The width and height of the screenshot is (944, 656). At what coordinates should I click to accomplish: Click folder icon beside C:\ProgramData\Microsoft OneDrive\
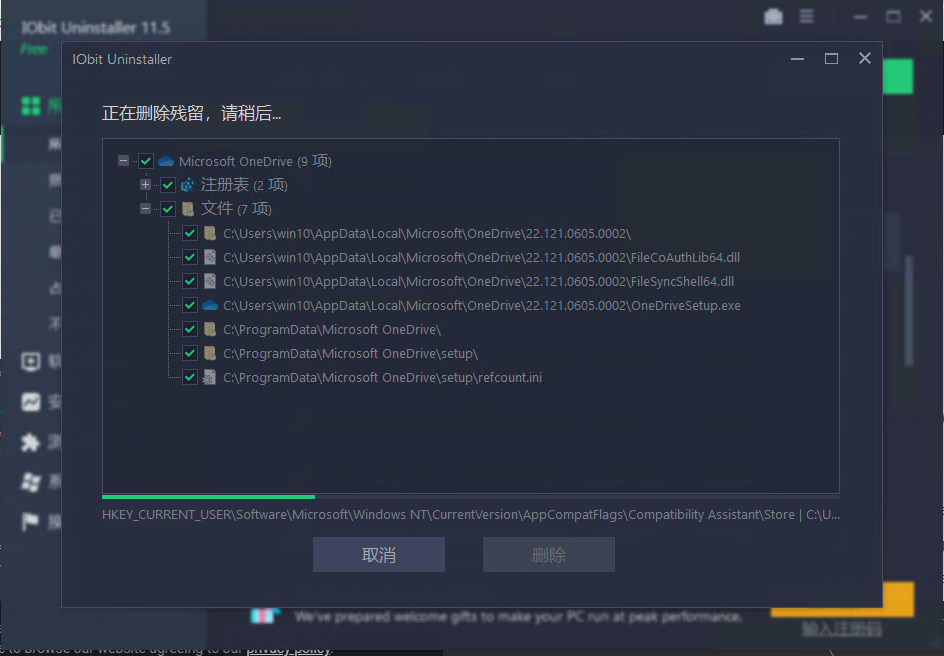[x=210, y=329]
